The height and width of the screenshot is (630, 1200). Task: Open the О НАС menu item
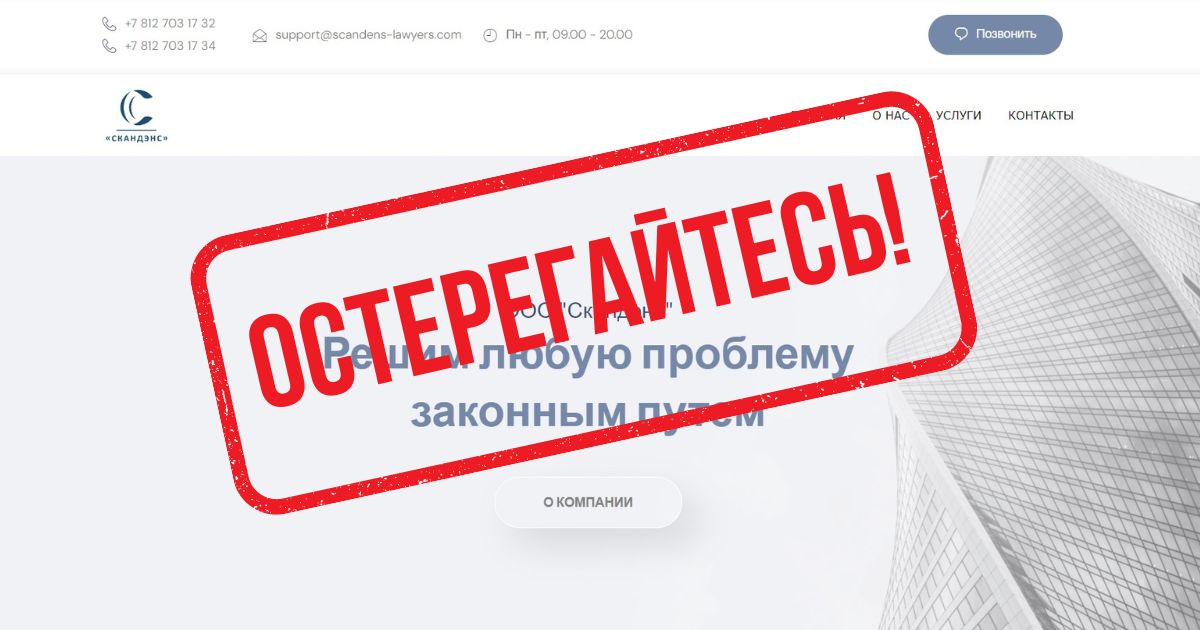tap(890, 115)
